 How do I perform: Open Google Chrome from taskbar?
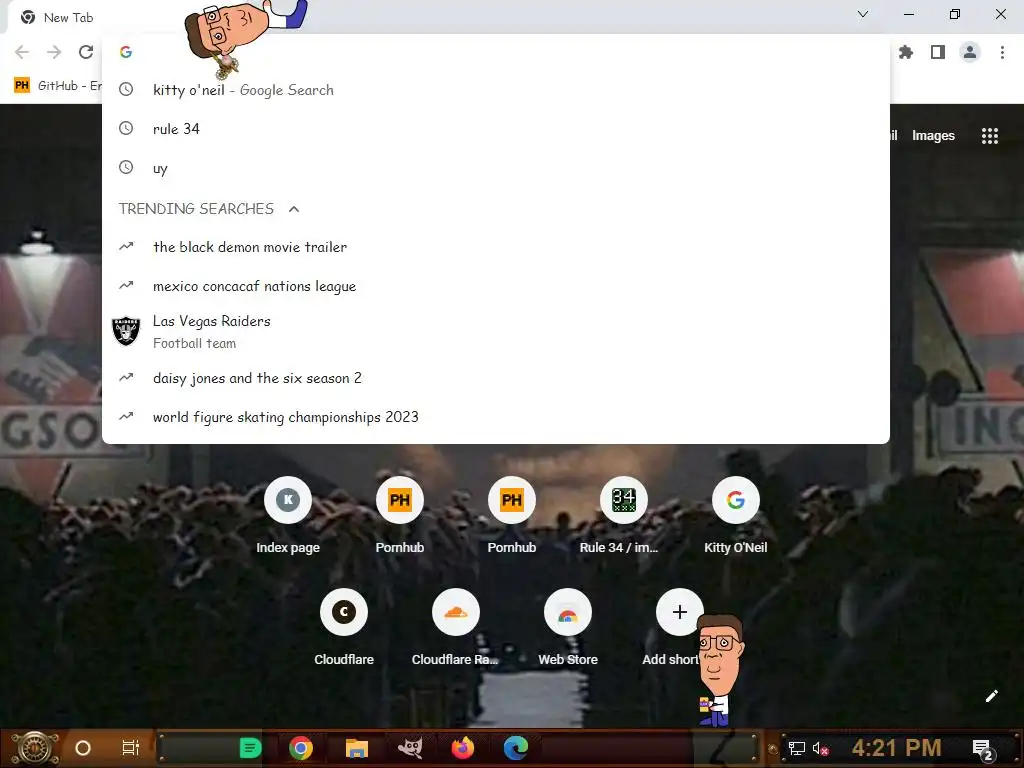[x=301, y=748]
